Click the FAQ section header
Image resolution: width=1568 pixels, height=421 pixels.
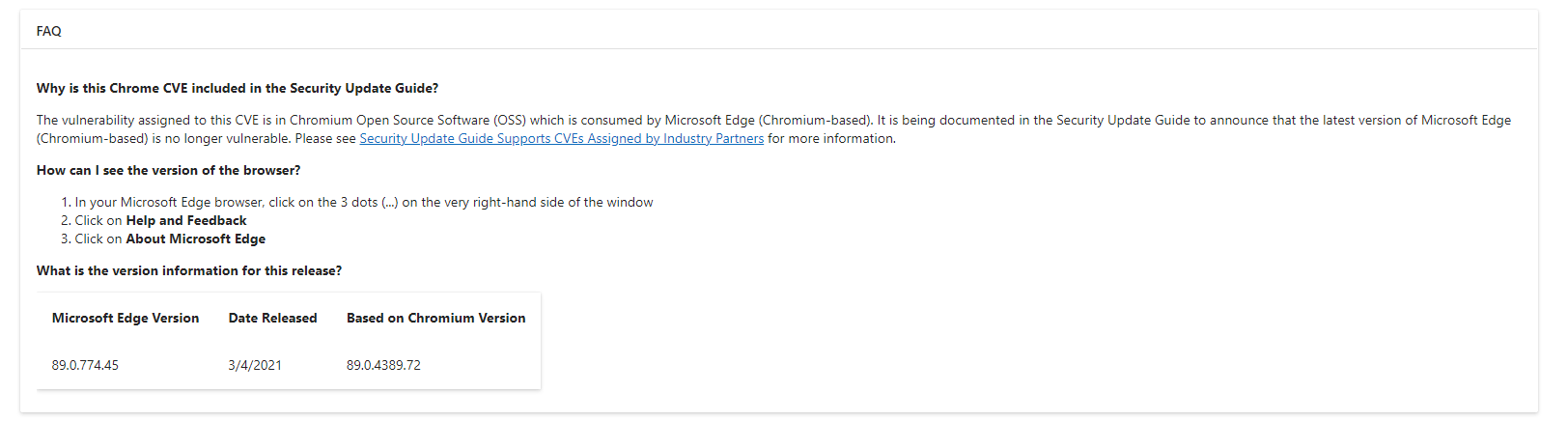[49, 31]
